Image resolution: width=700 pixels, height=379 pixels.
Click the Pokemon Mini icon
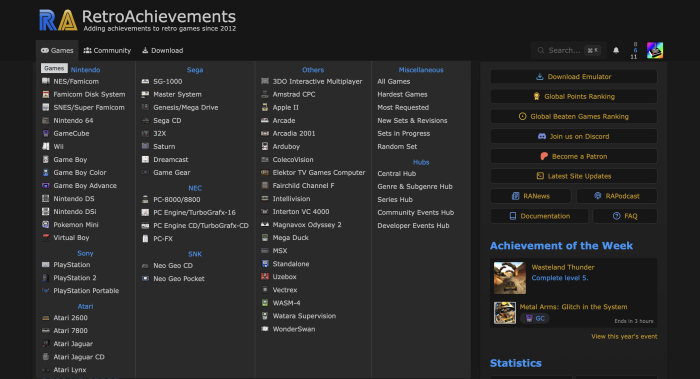[46, 225]
